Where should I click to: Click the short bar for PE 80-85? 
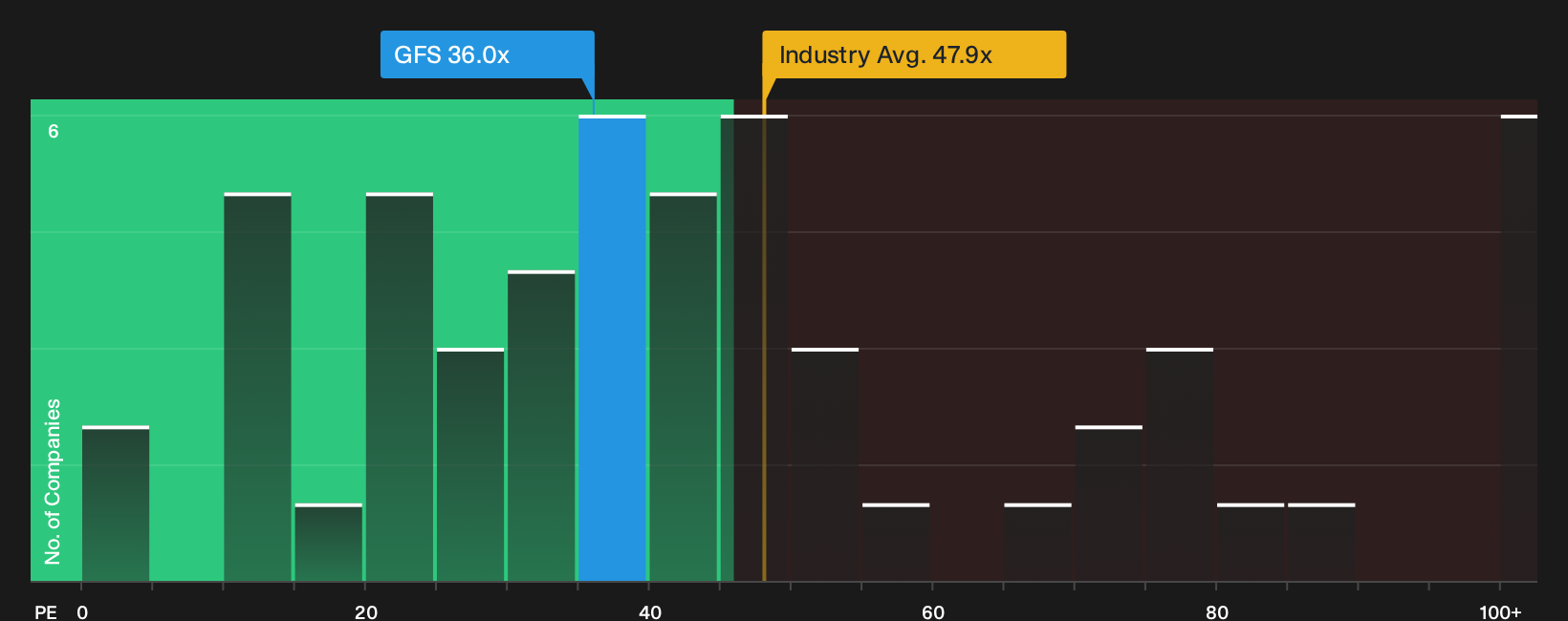1251,542
